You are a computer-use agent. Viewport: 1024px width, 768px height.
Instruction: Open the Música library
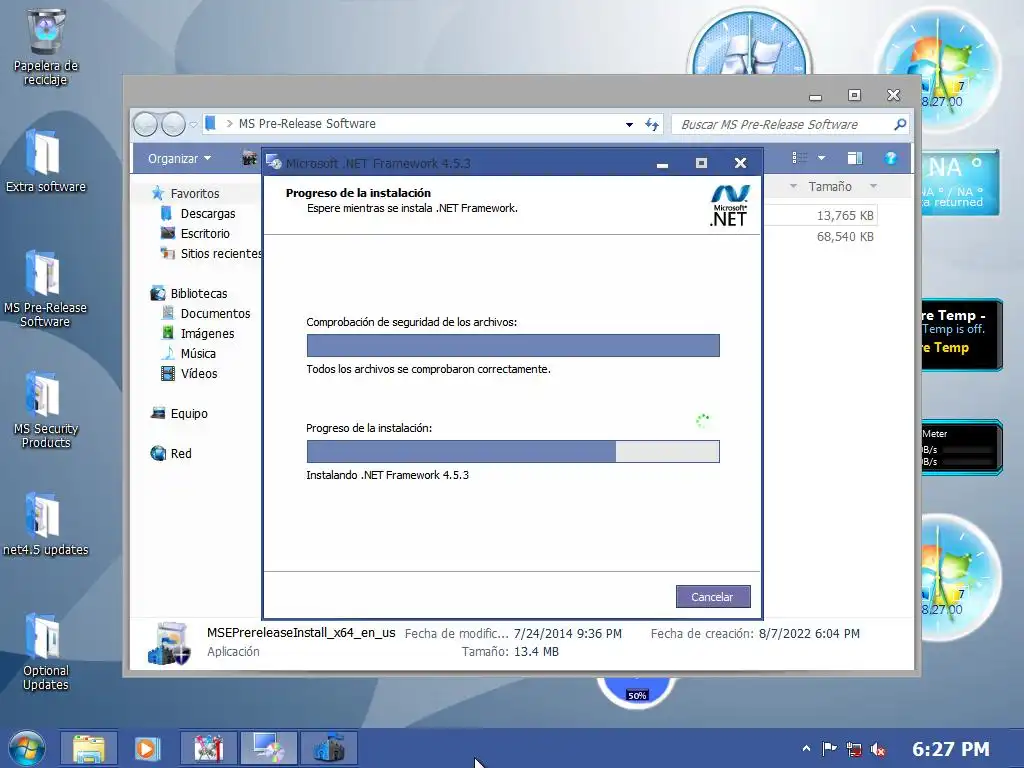[x=198, y=353]
